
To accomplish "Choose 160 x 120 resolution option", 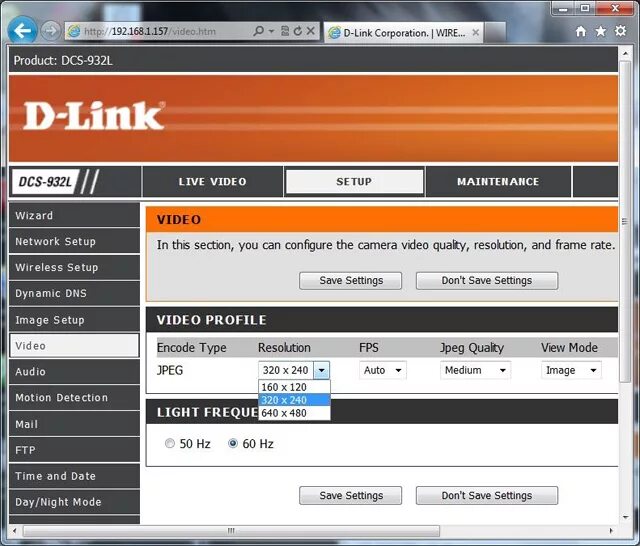I will click(294, 387).
